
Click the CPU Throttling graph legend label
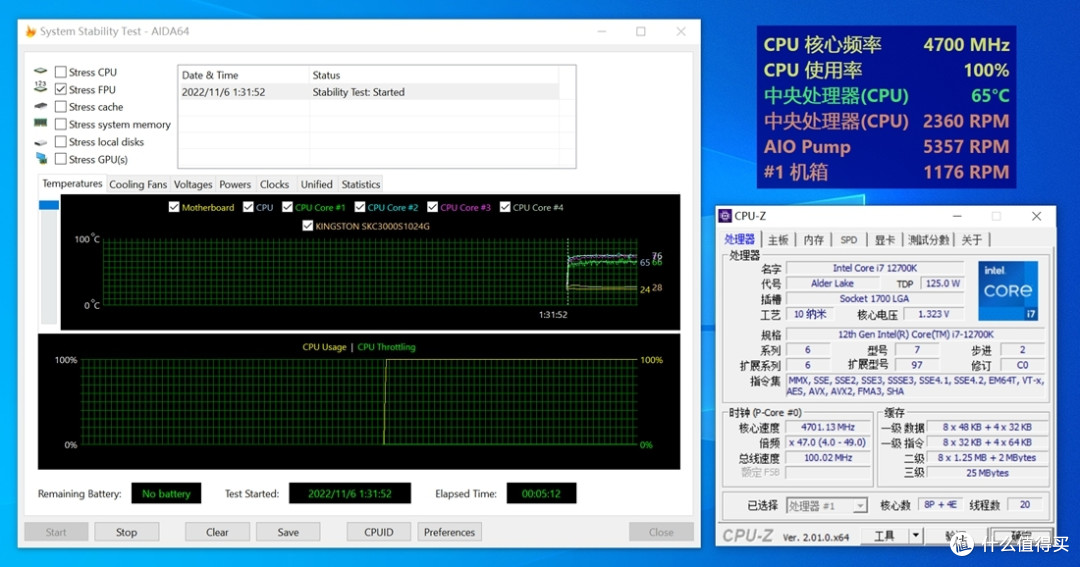coord(386,347)
